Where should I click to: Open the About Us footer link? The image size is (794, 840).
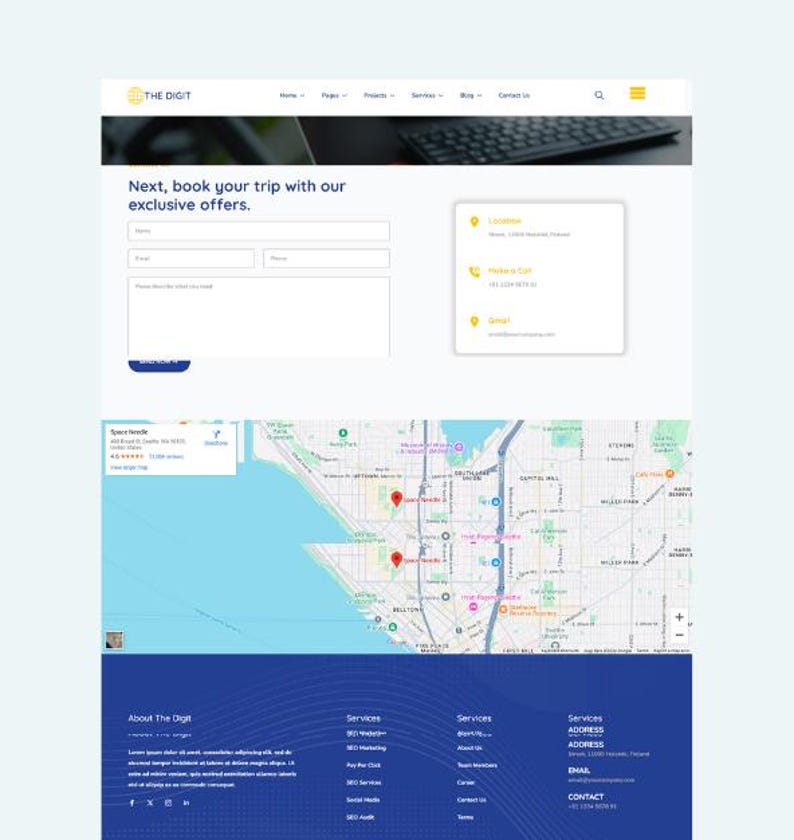(469, 748)
